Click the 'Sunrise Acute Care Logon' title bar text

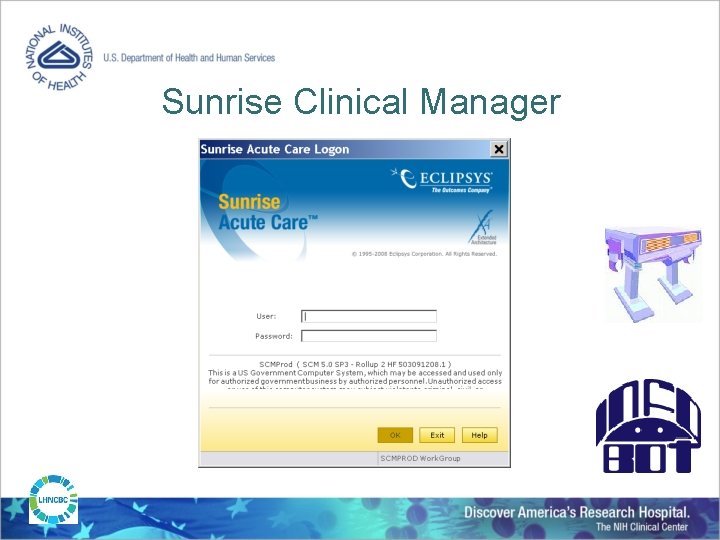[275, 149]
